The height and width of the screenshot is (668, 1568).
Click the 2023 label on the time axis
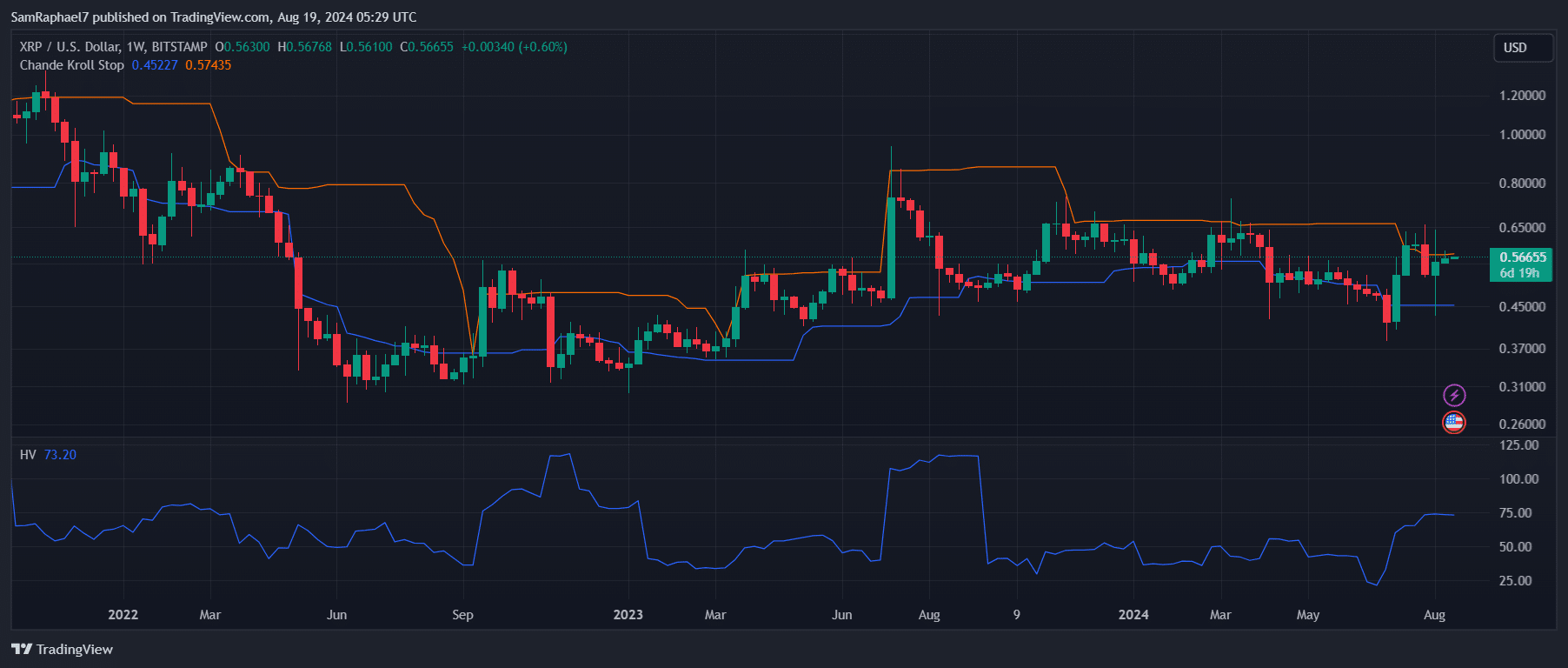pos(628,615)
